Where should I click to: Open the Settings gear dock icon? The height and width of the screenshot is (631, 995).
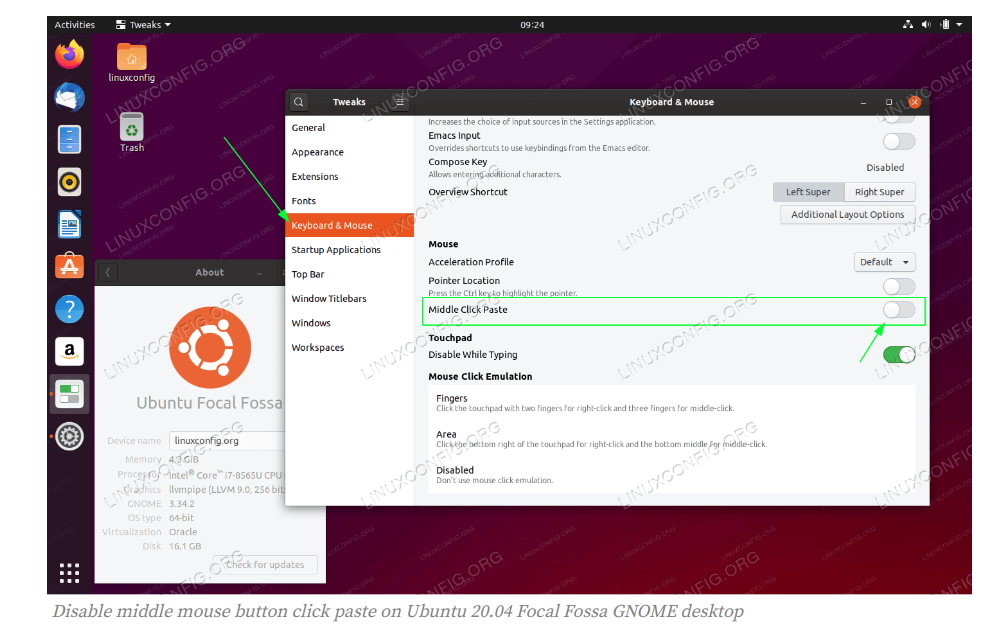tap(69, 437)
